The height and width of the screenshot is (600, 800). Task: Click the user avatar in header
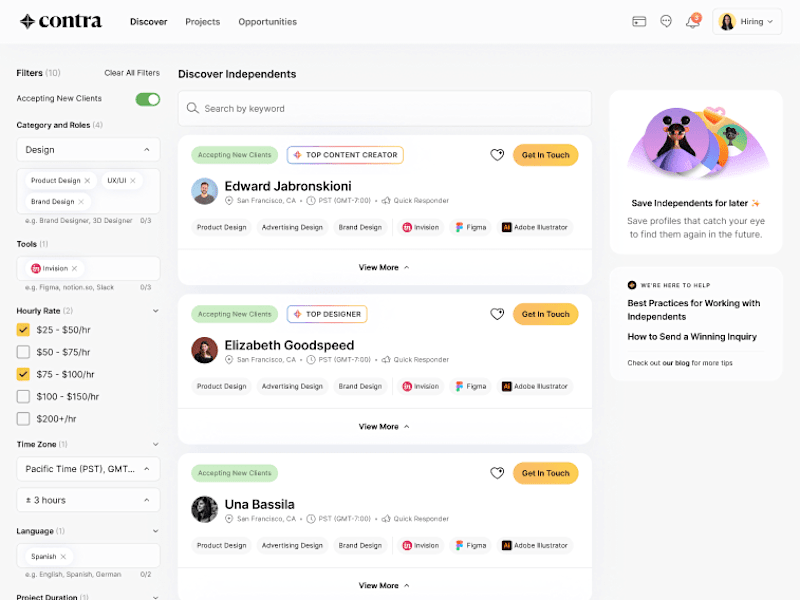(x=727, y=21)
